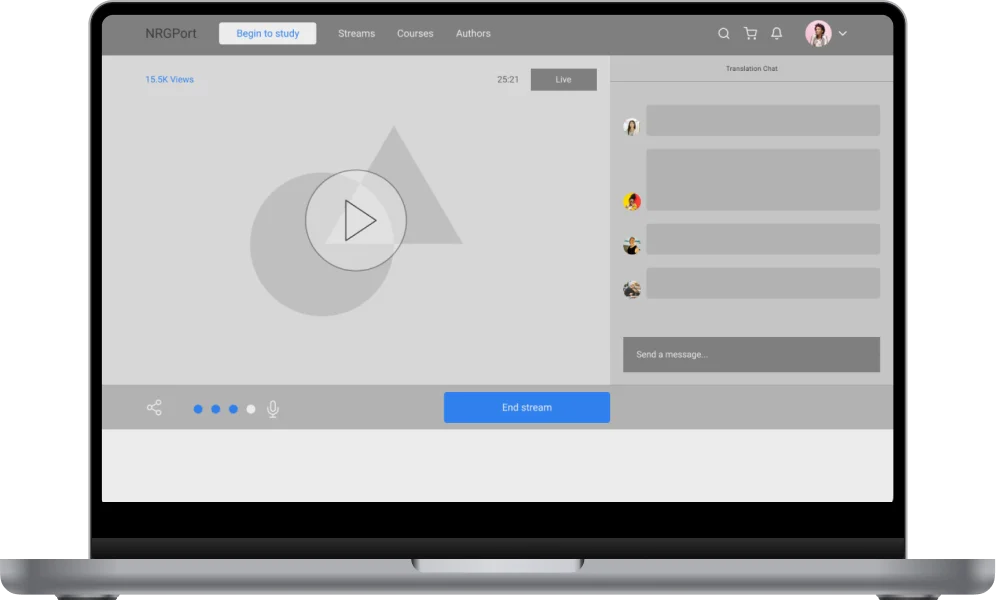Image resolution: width=996 pixels, height=600 pixels.
Task: Click yellow-background chat avatar
Action: coord(631,202)
